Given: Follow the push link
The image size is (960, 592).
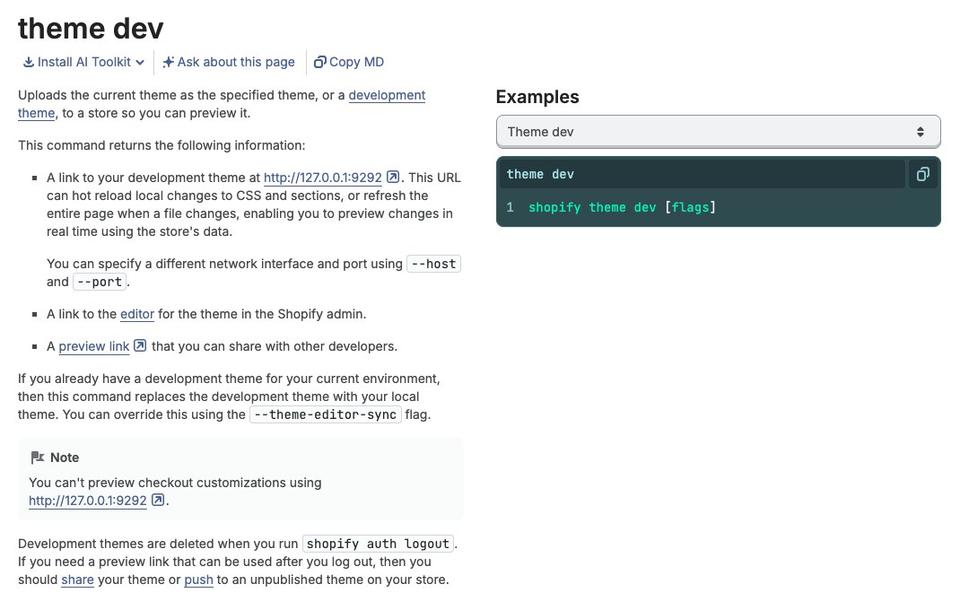Looking at the screenshot, I should [198, 580].
